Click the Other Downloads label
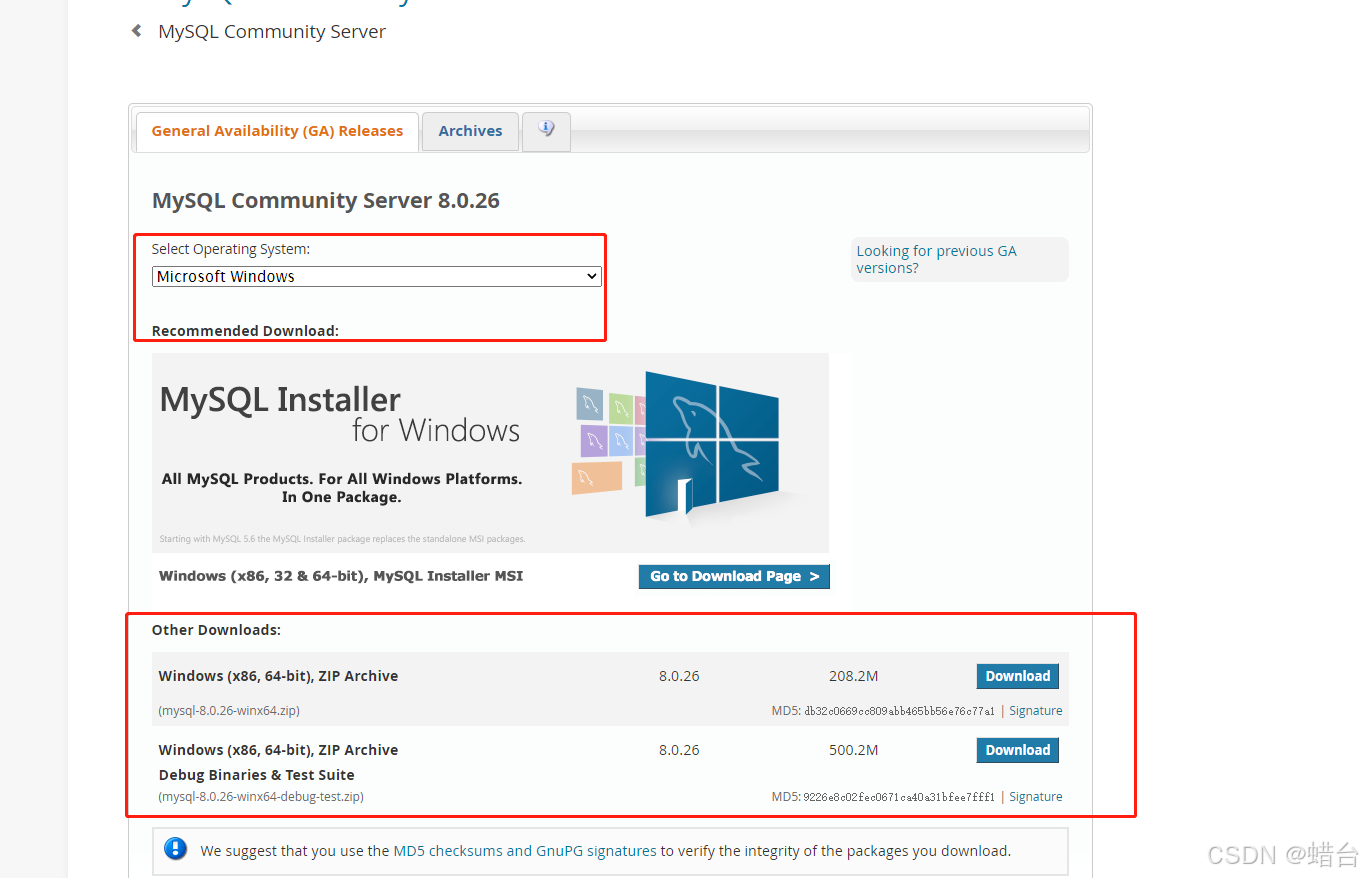The height and width of the screenshot is (878, 1364). (216, 630)
